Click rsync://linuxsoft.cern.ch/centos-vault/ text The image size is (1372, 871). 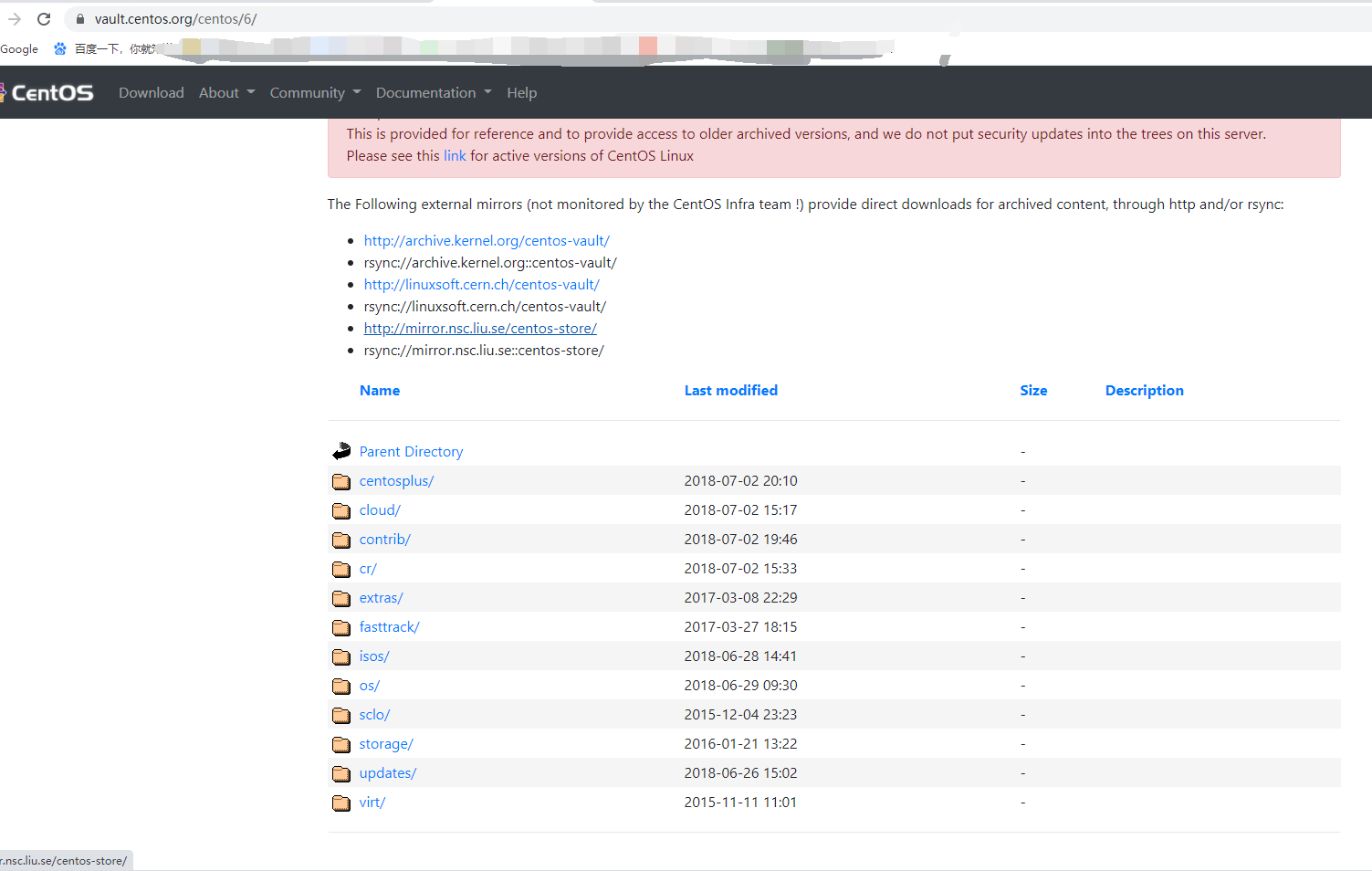point(485,306)
